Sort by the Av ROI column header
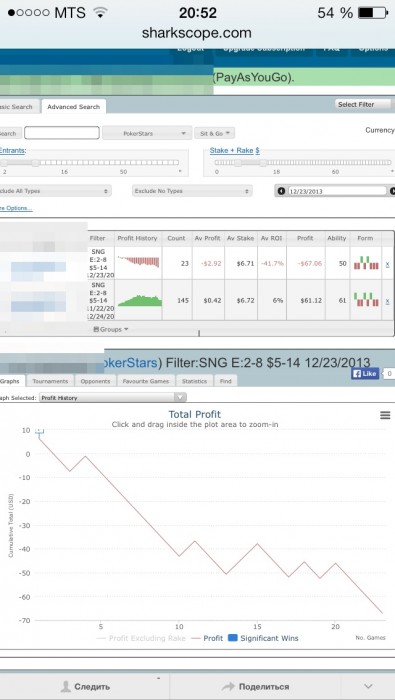This screenshot has height=700, width=395. [271, 238]
